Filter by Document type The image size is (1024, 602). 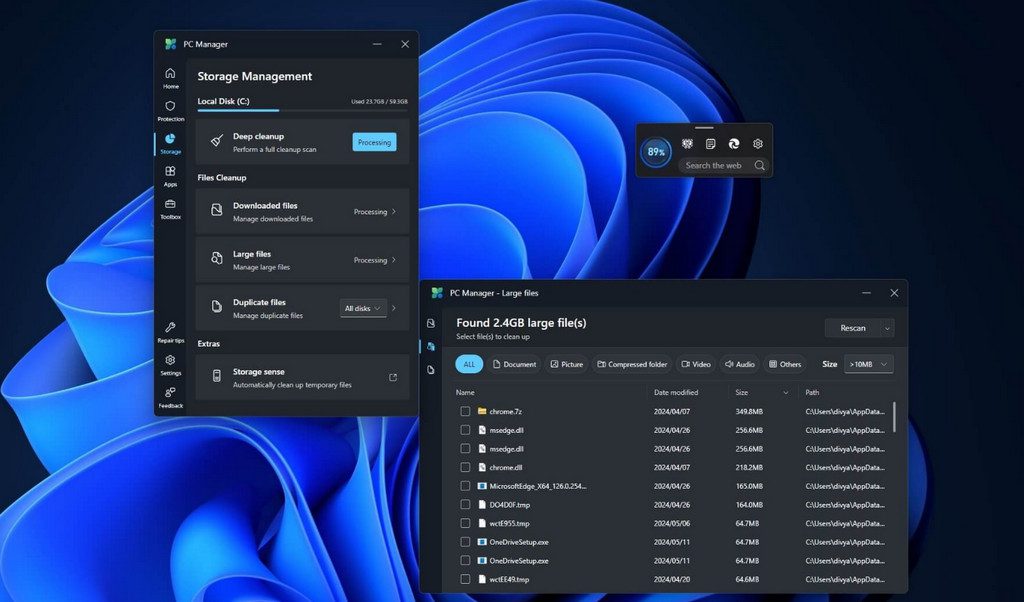click(x=514, y=364)
